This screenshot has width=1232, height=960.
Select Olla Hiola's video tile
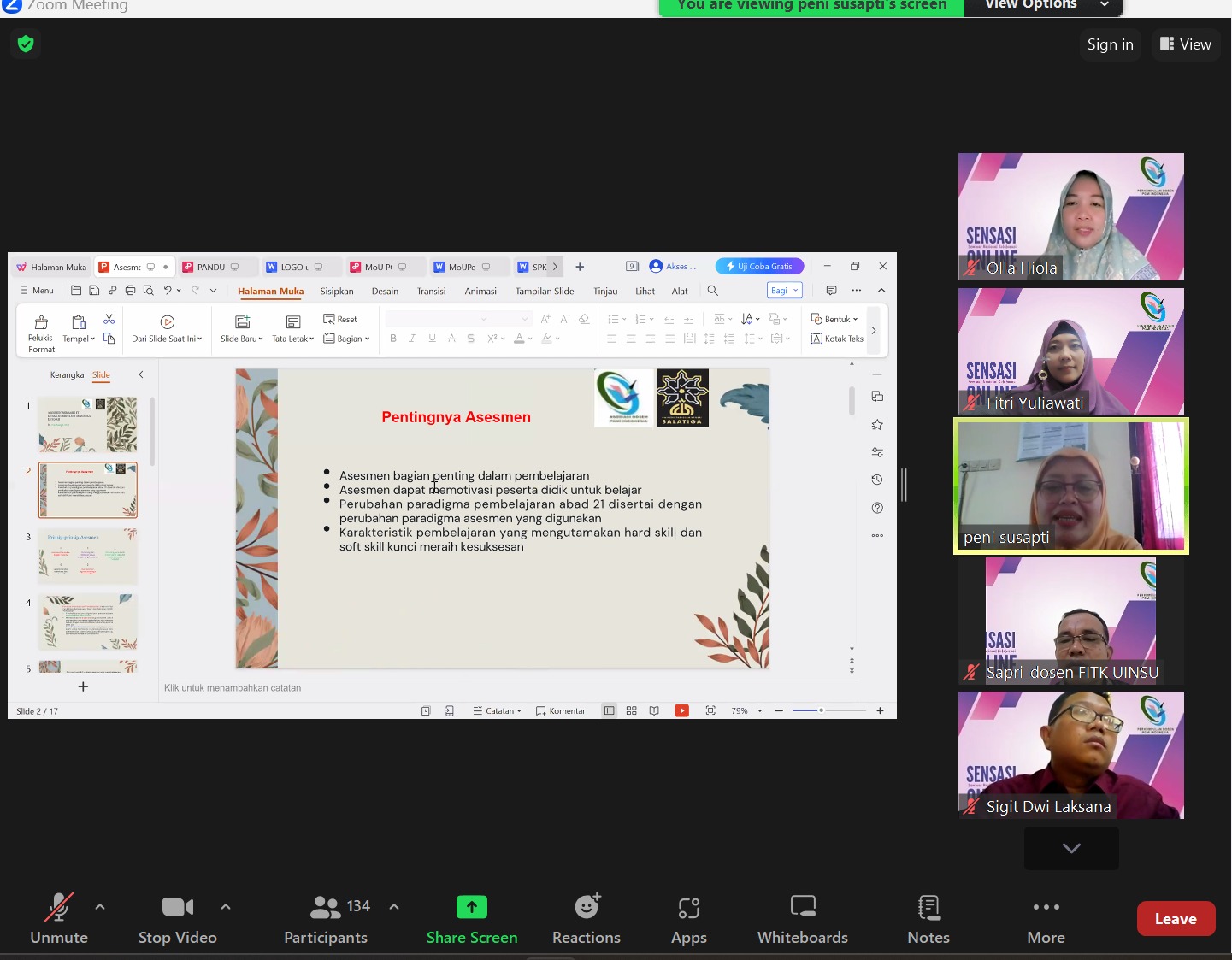point(1071,216)
